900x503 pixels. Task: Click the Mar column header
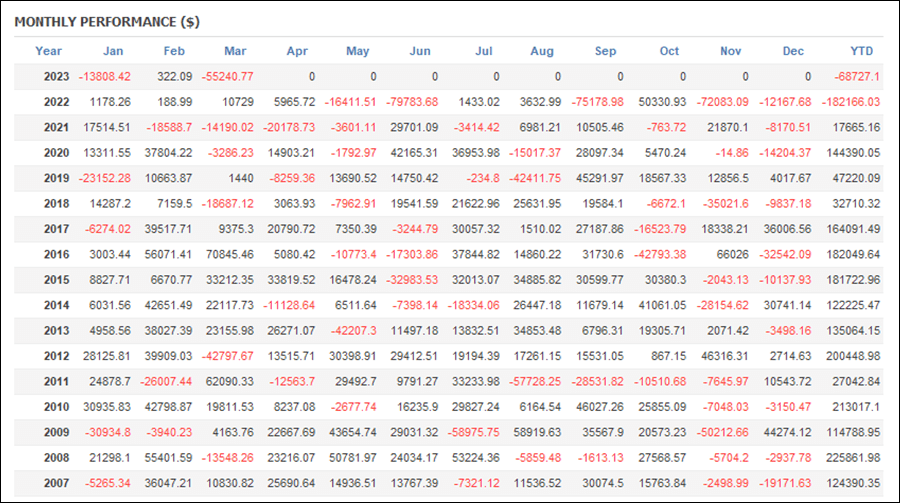click(235, 51)
